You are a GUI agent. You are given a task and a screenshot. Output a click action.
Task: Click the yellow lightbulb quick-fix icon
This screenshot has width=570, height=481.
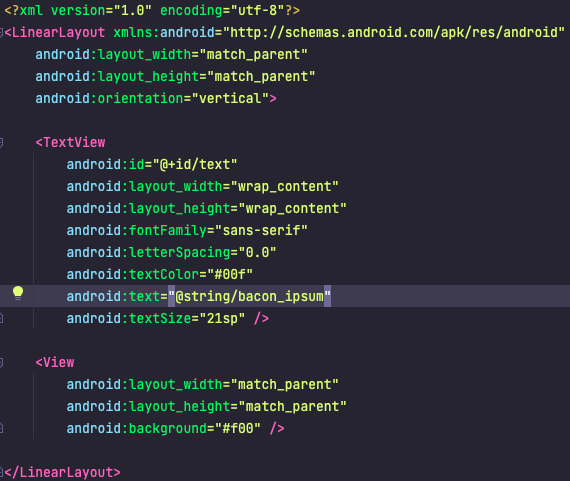(x=18, y=293)
